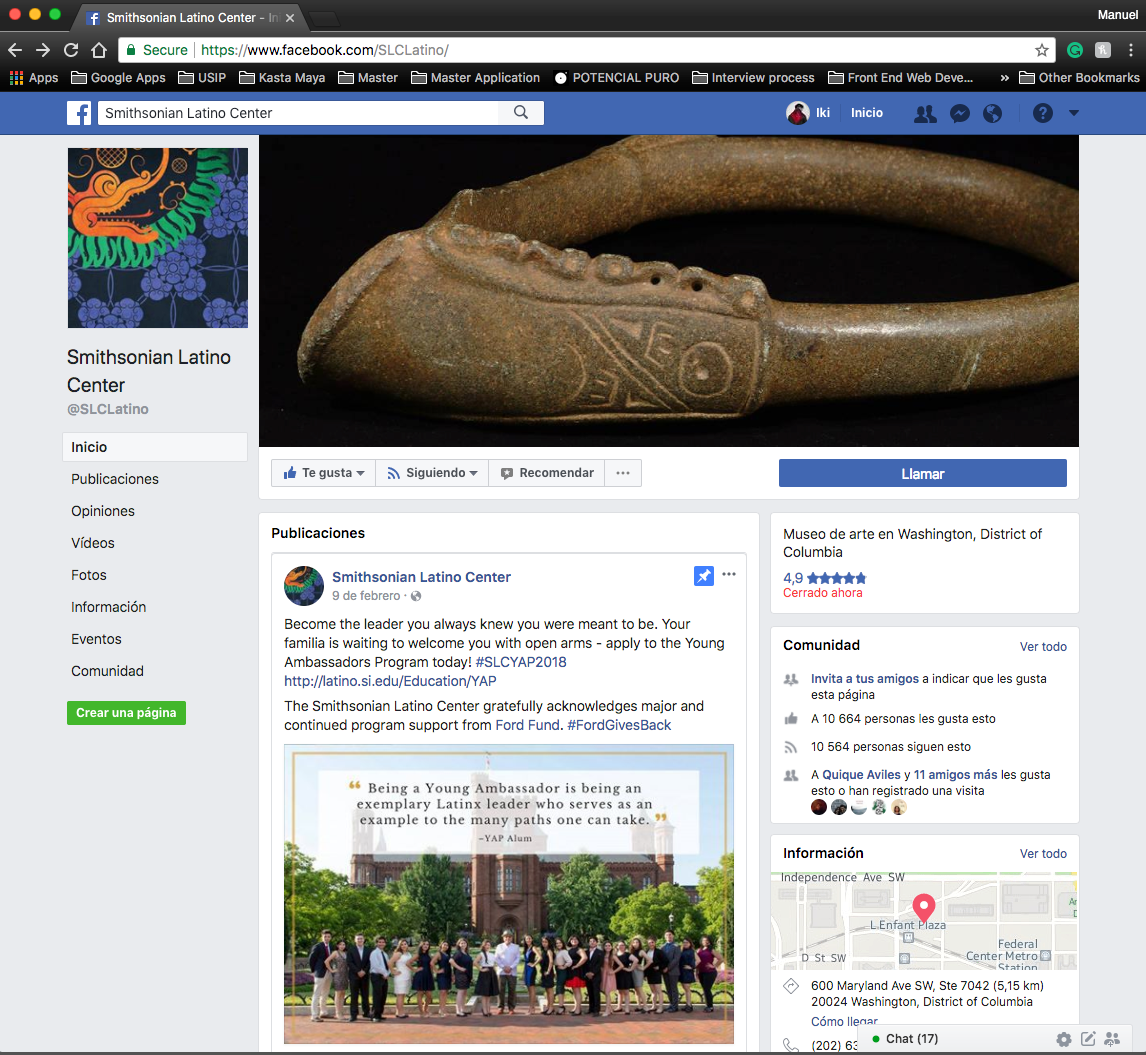Open the friend requests icon
Viewport: 1146px width, 1055px height.
pyautogui.click(x=925, y=113)
